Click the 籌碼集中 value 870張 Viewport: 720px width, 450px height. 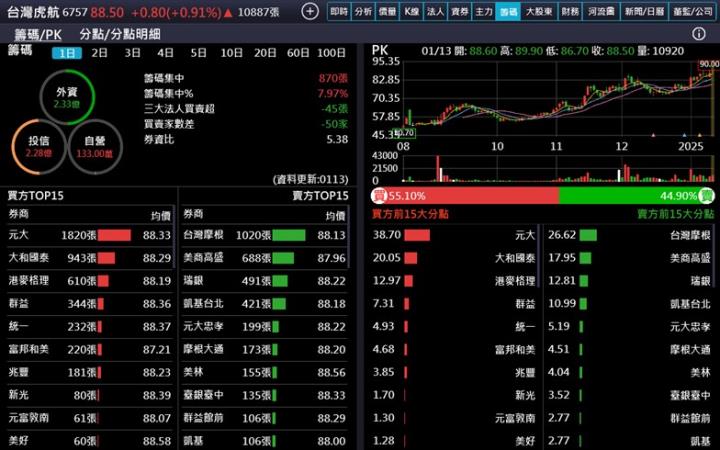333,79
